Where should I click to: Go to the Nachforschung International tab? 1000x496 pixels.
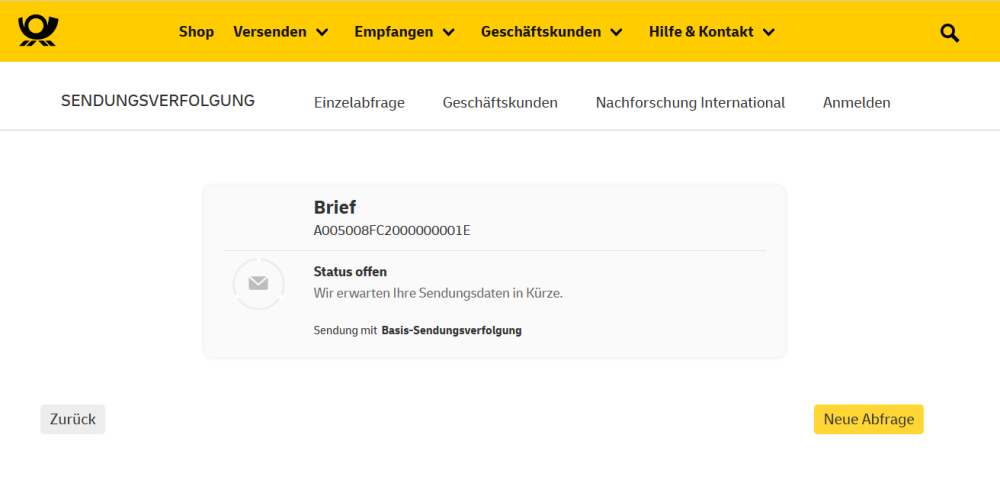690,102
